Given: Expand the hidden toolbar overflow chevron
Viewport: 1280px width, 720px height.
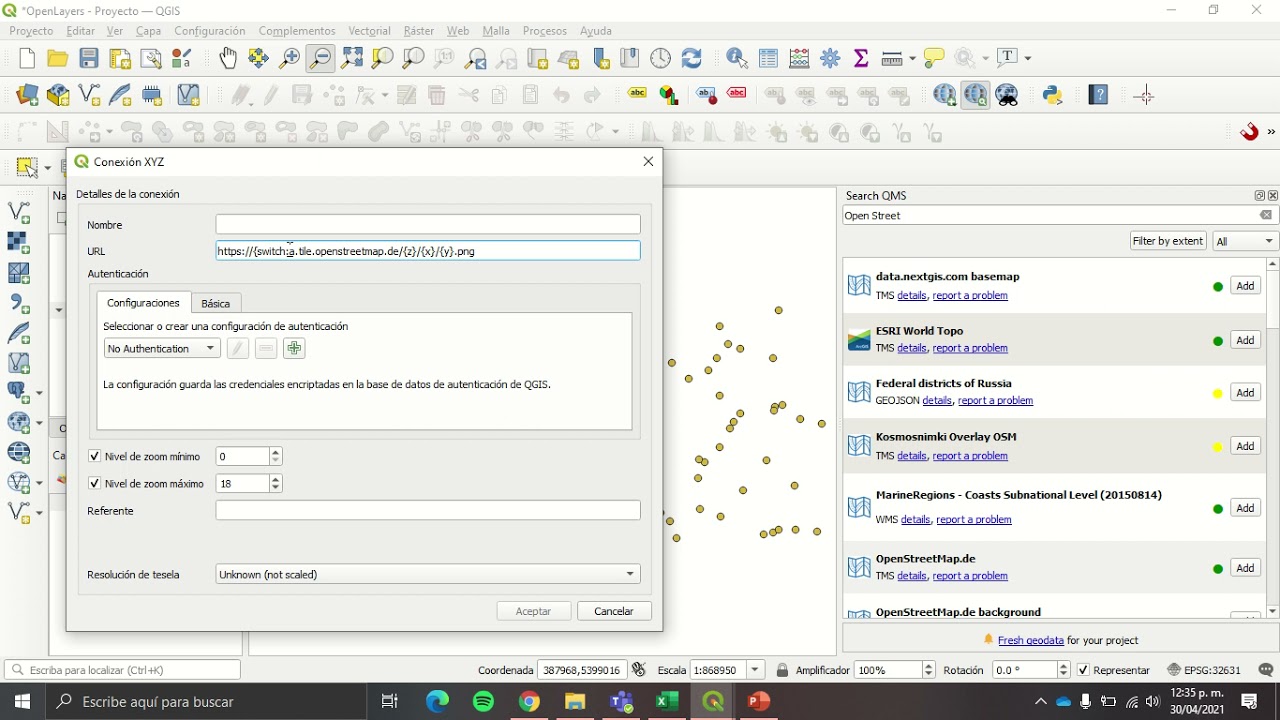Looking at the screenshot, I should point(1271,132).
